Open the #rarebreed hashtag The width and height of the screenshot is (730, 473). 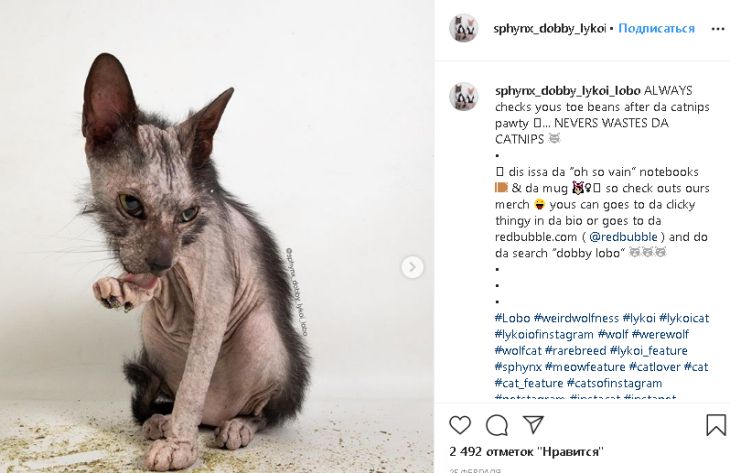pyautogui.click(x=575, y=351)
